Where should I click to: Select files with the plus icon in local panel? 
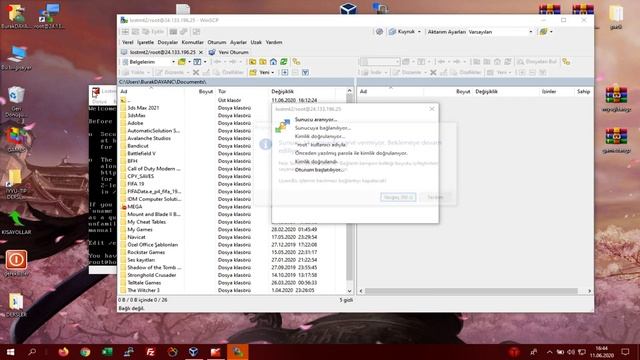tap(285, 72)
